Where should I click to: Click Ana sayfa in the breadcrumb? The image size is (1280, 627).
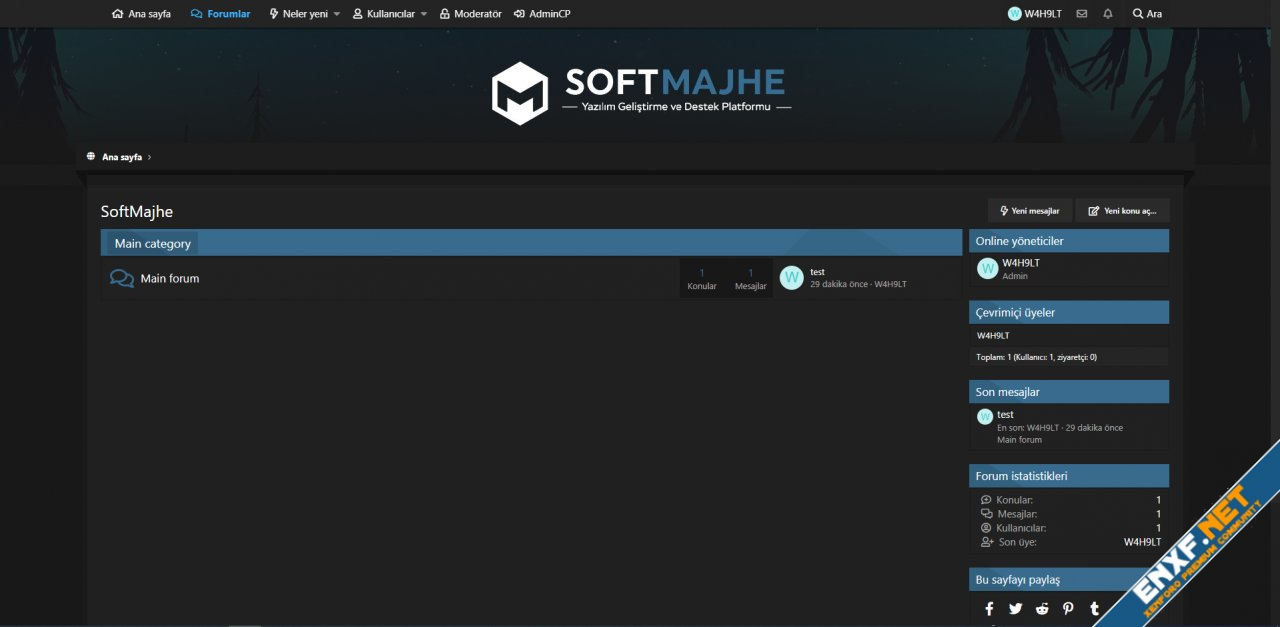(x=122, y=157)
